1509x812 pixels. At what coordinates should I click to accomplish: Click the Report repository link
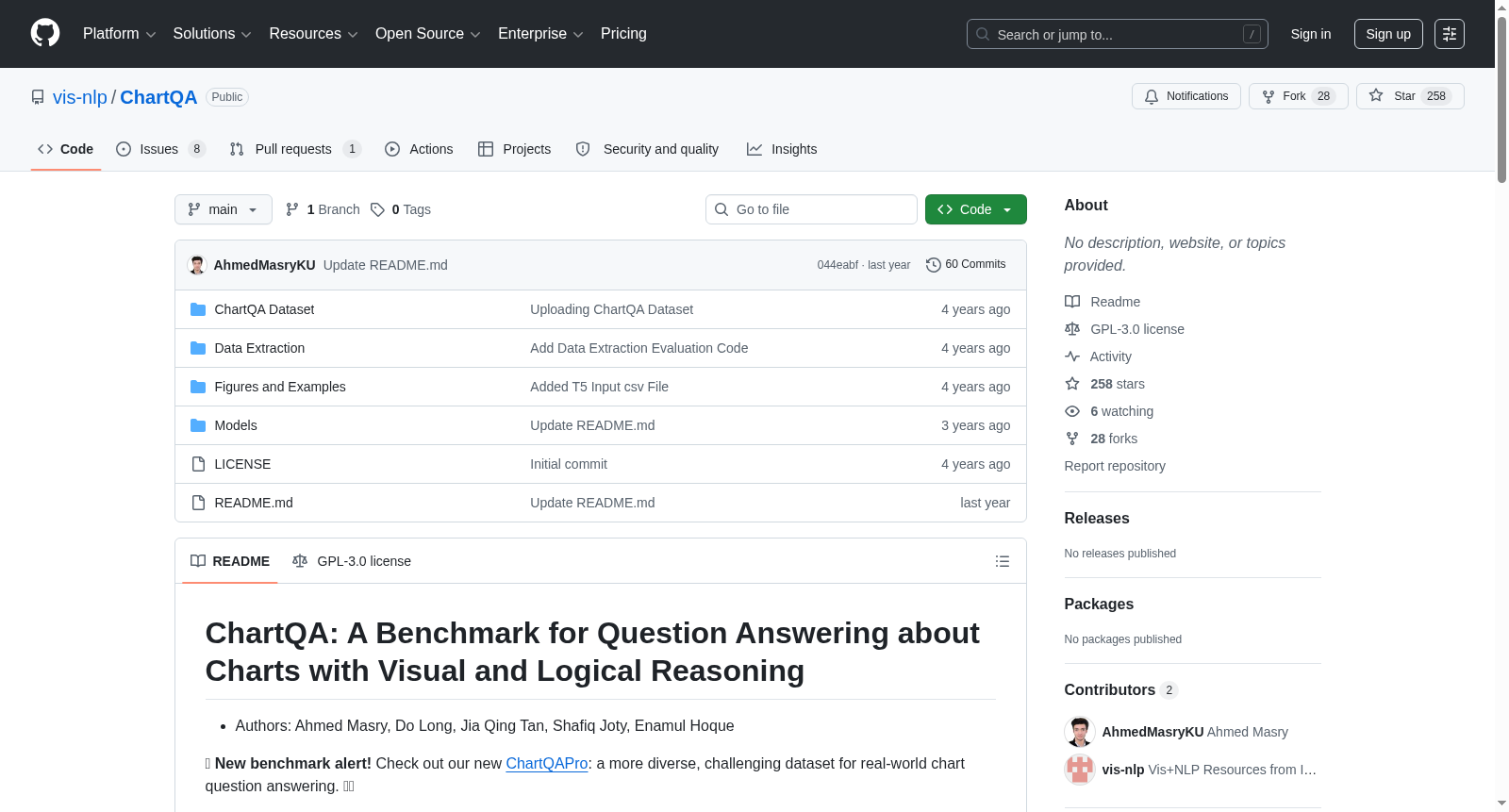click(1115, 466)
